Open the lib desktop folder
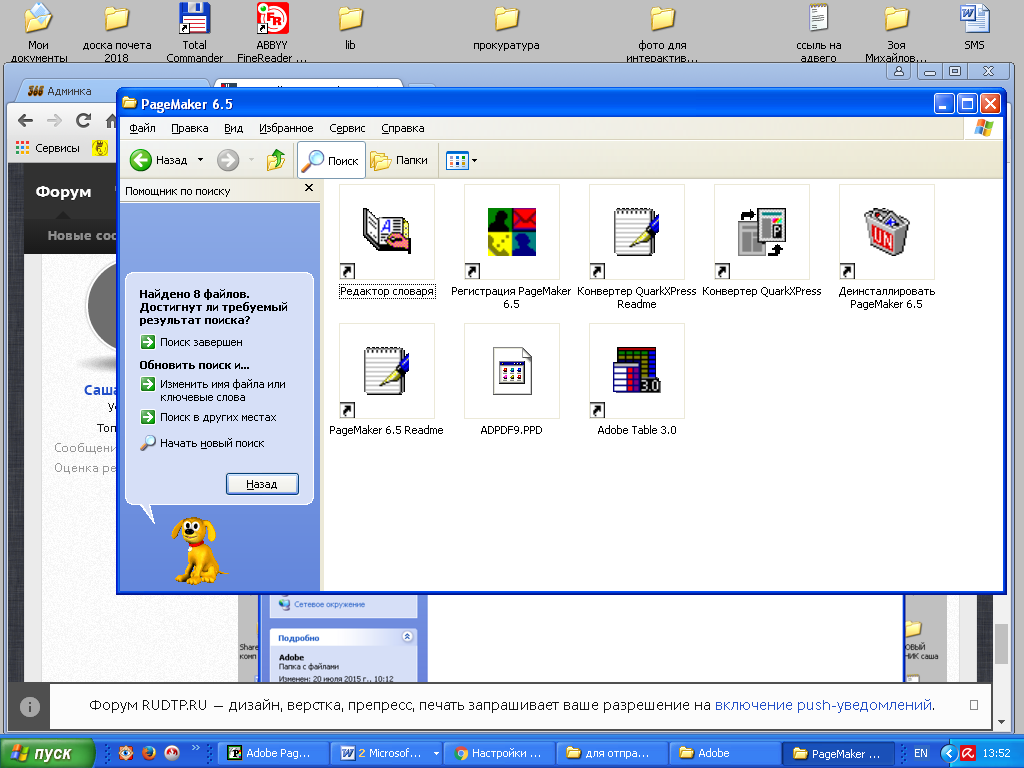The image size is (1024, 768). point(351,27)
